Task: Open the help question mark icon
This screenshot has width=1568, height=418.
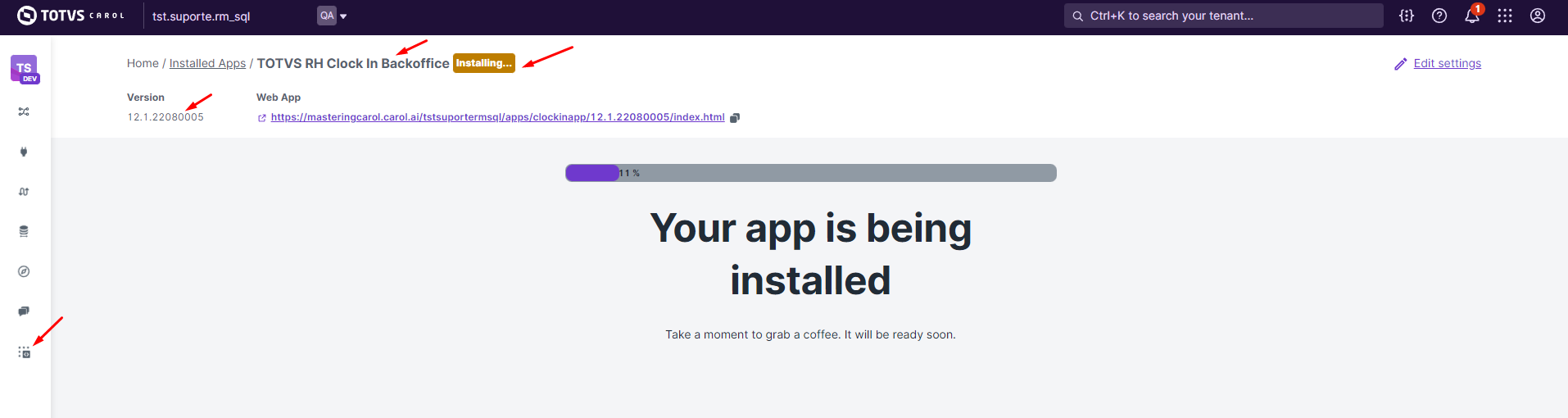Action: click(1439, 16)
